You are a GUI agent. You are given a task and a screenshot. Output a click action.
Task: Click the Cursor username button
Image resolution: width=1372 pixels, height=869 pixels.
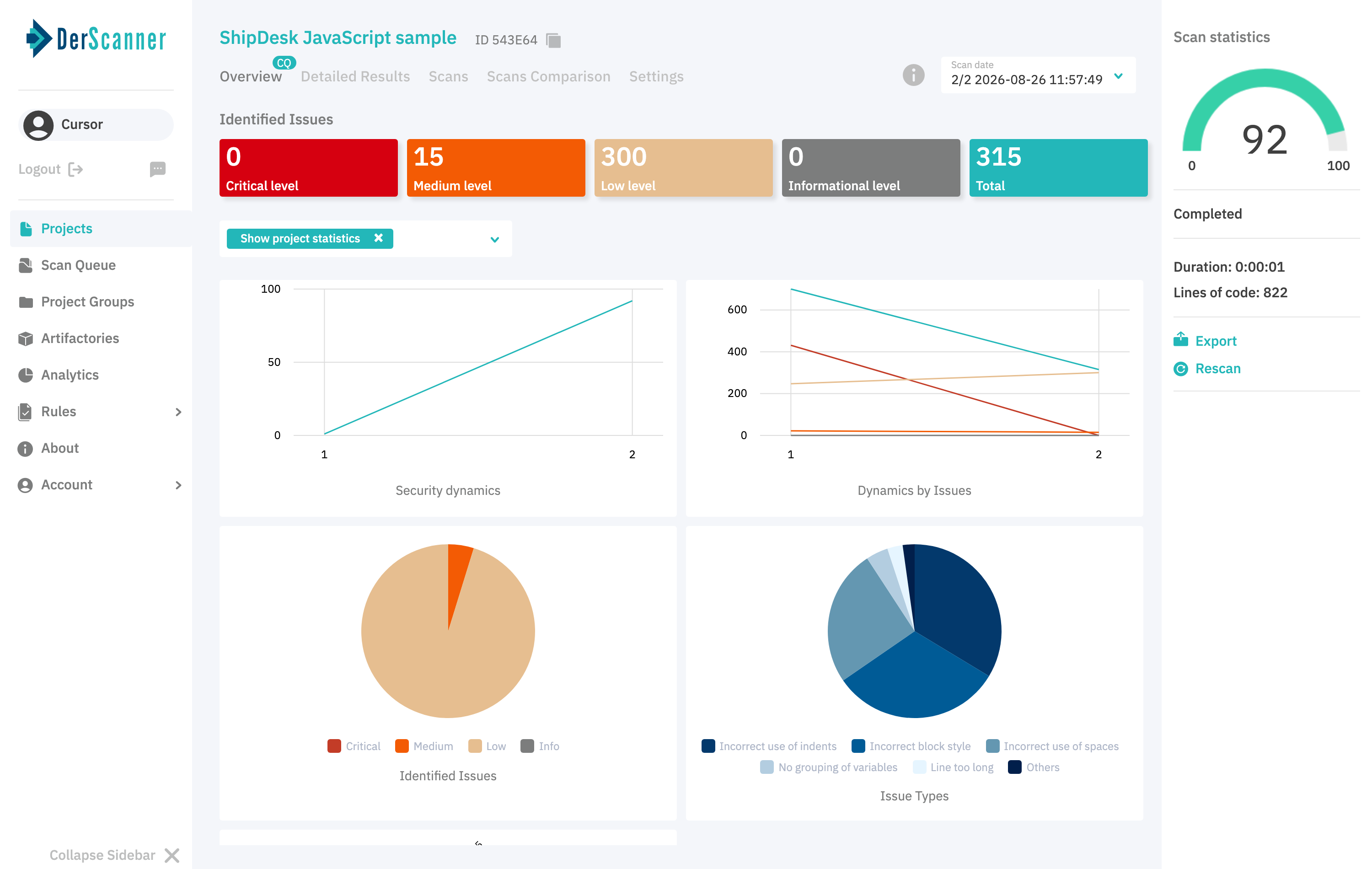[x=96, y=125]
